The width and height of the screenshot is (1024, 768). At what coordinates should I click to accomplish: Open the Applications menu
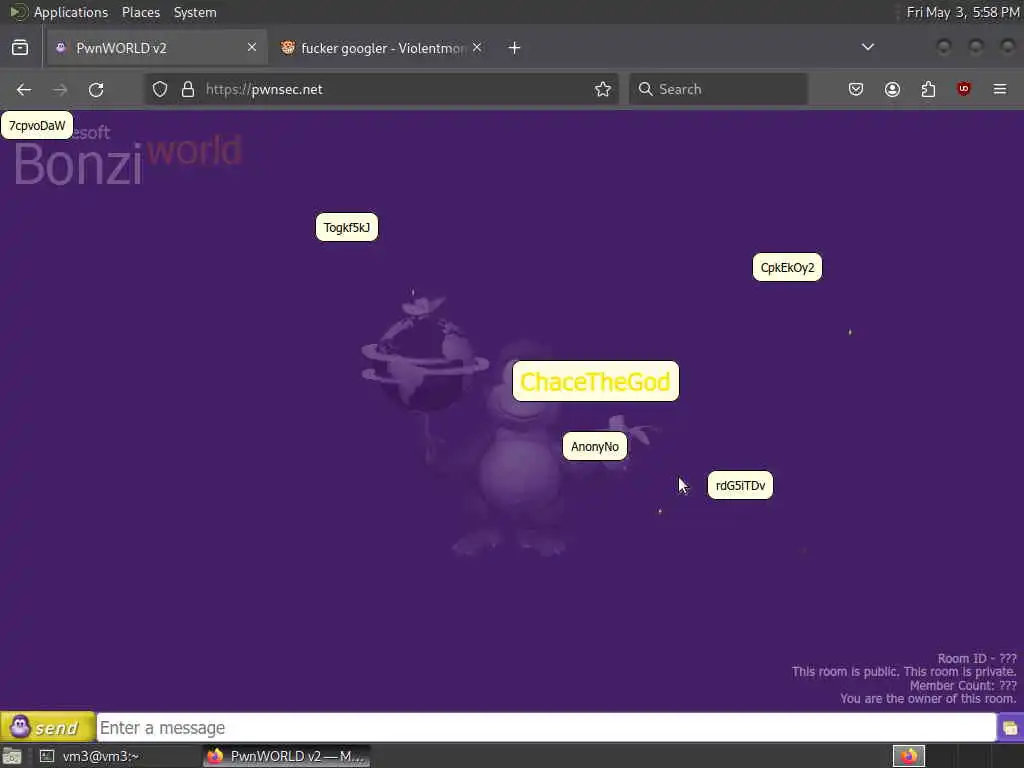(71, 12)
